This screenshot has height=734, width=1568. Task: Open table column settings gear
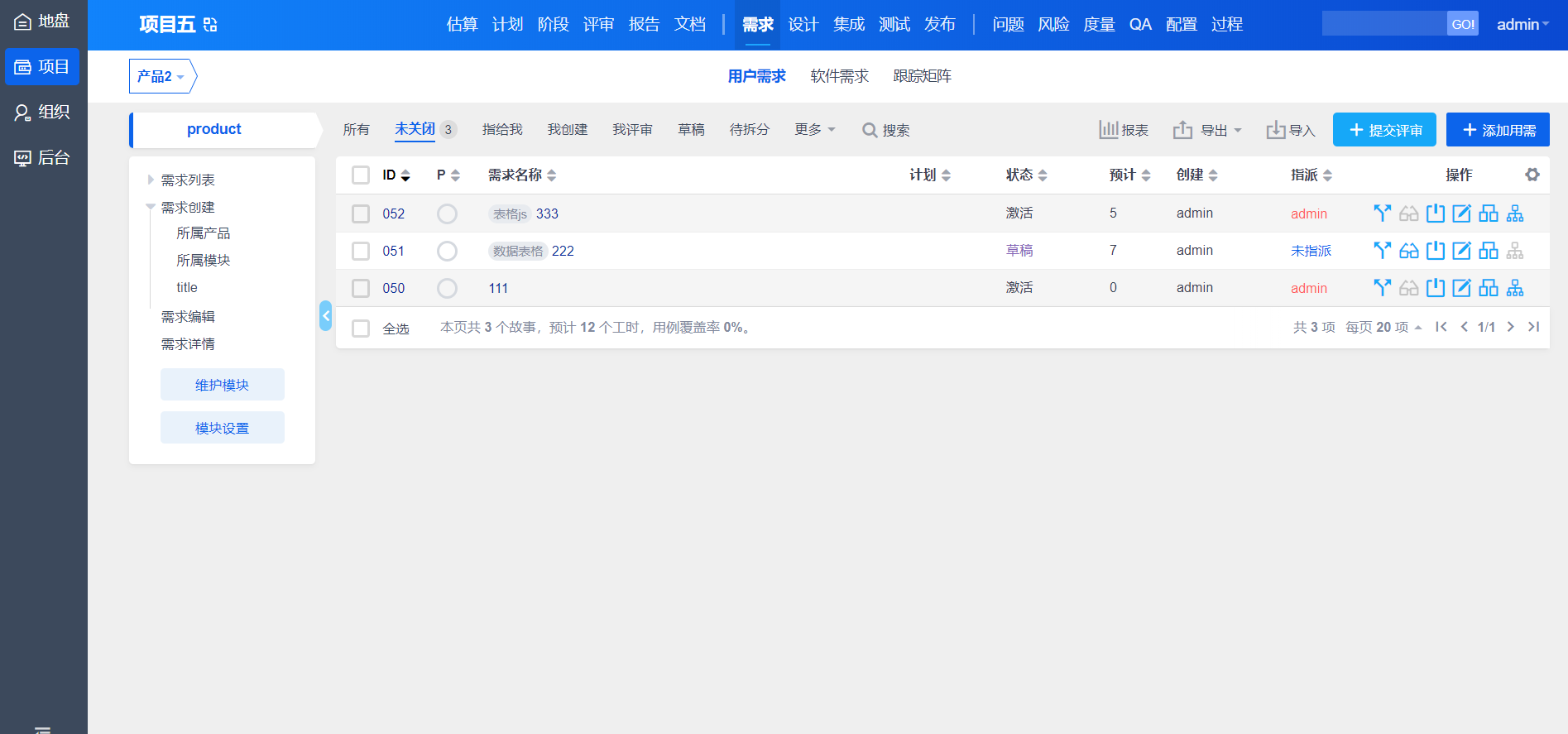1532,175
